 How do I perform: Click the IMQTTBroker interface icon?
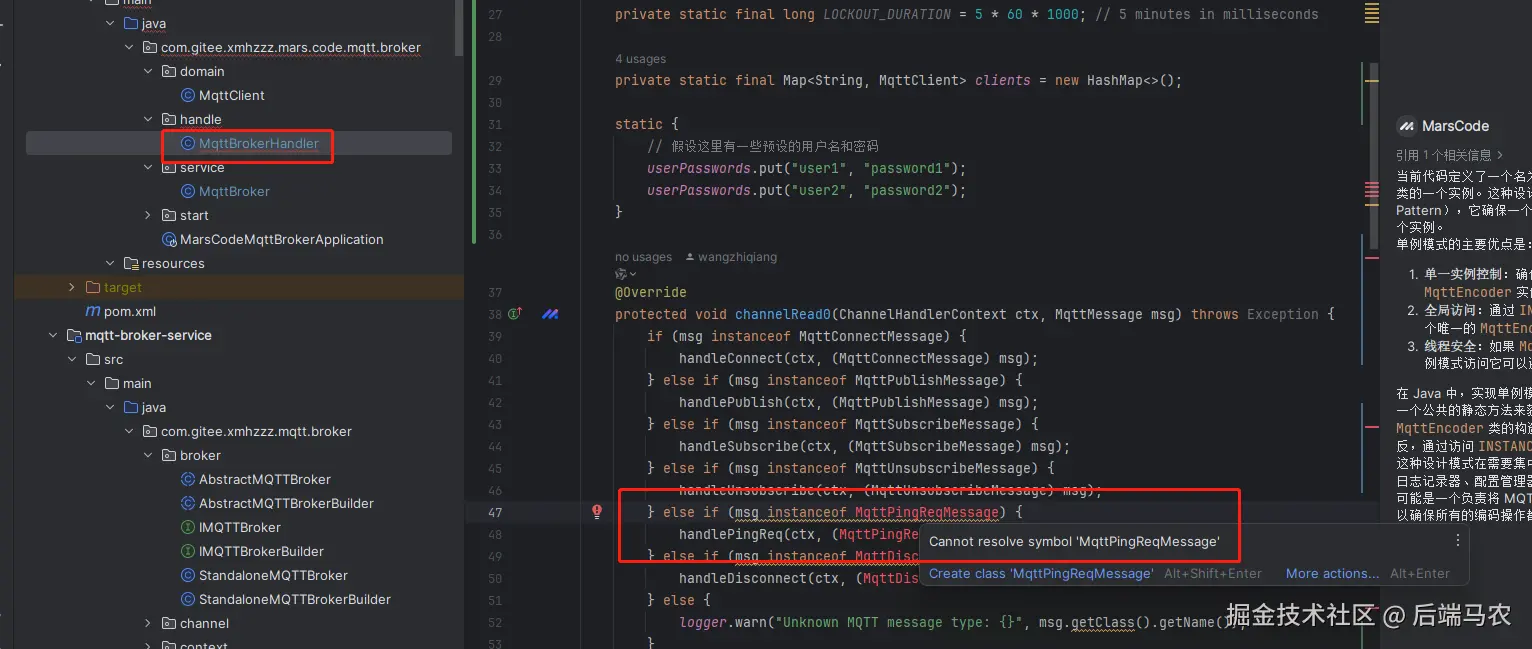click(x=187, y=527)
